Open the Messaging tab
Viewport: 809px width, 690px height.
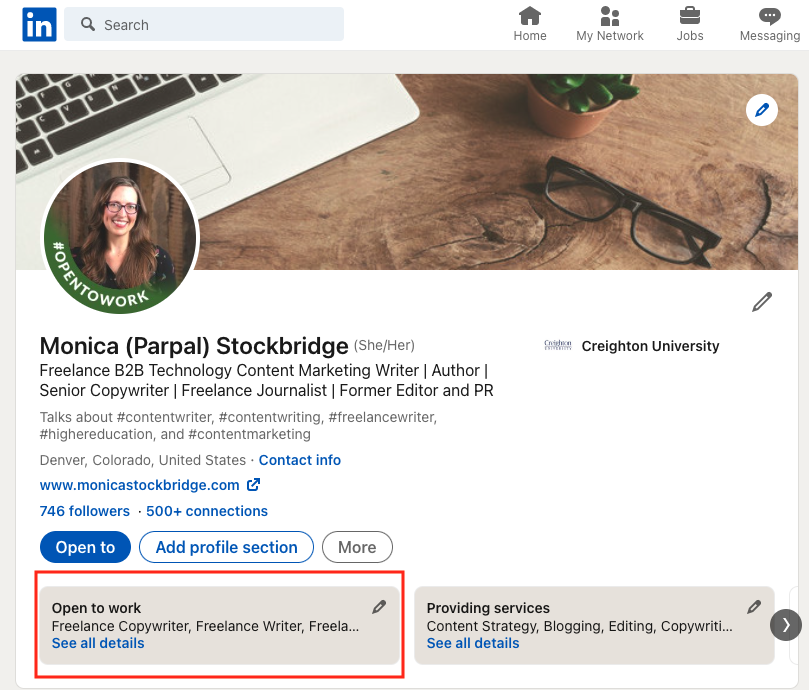tap(770, 24)
